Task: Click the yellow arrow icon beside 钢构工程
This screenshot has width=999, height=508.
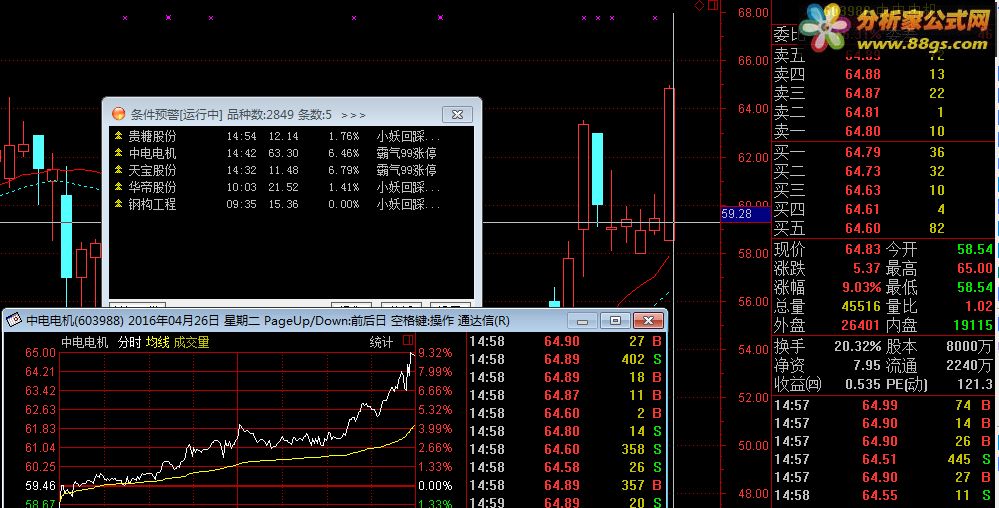Action: (x=118, y=204)
